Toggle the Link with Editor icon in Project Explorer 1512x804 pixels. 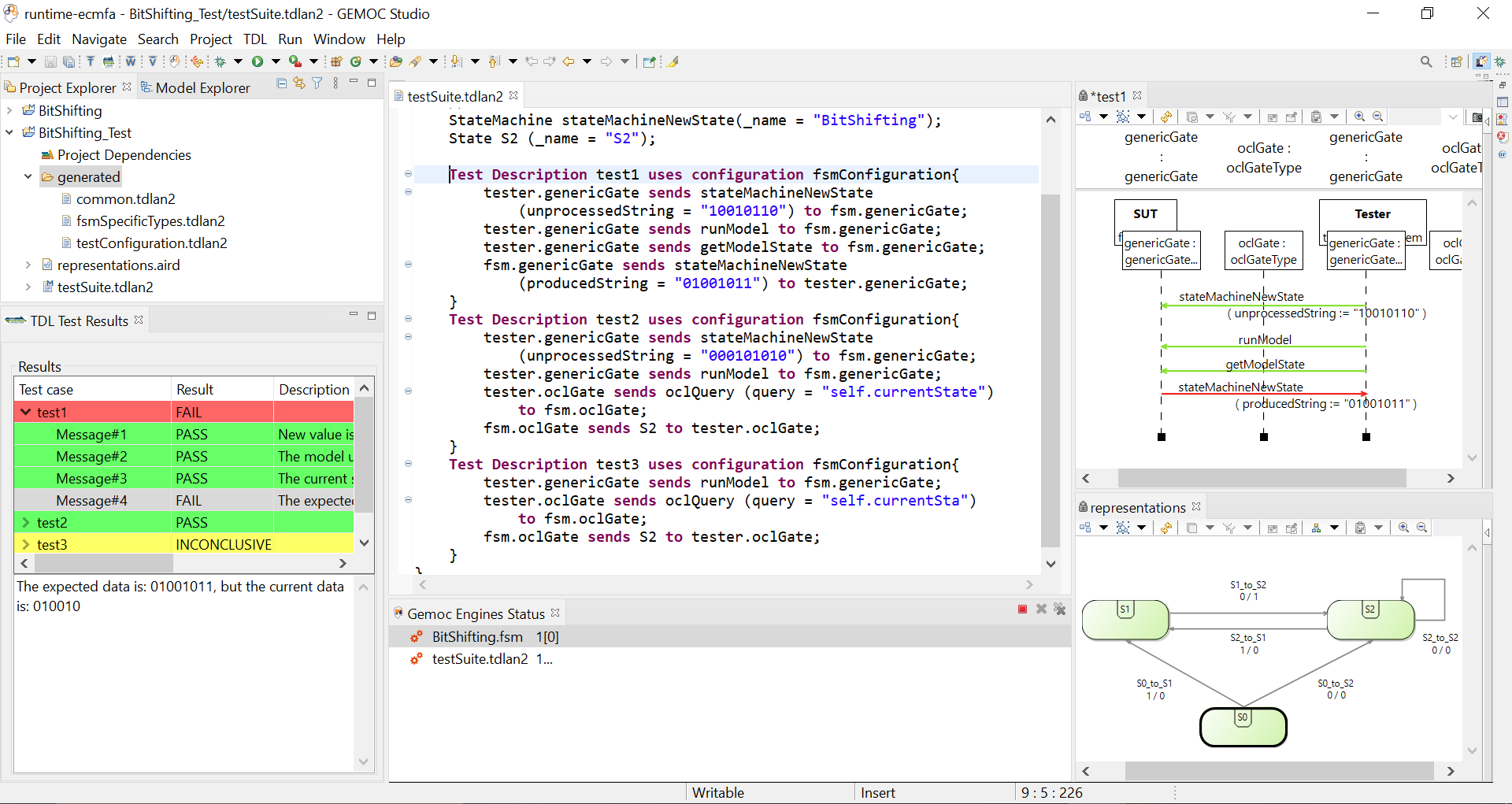299,82
